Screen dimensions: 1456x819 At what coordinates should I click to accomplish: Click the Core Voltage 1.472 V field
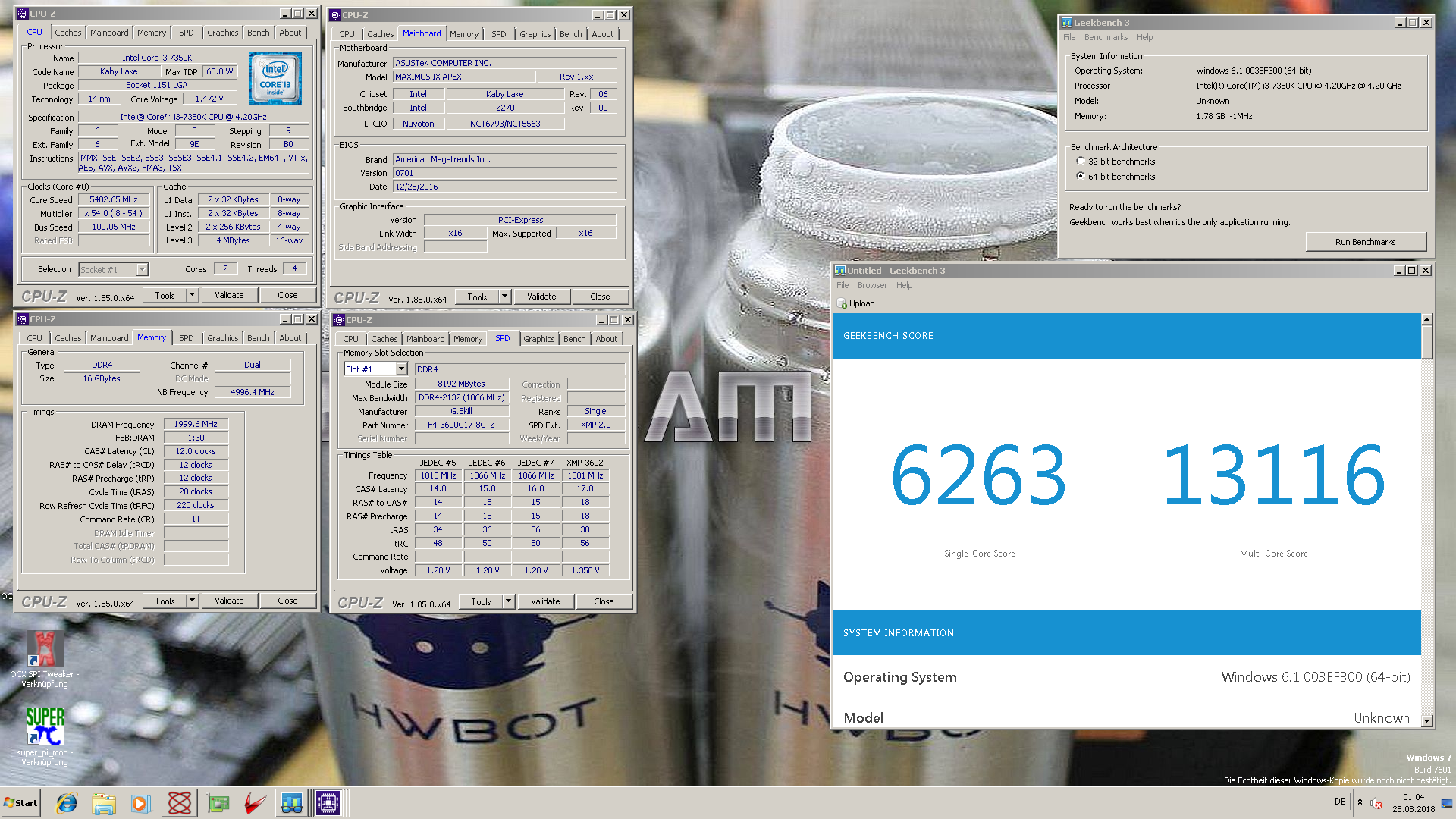(x=209, y=99)
